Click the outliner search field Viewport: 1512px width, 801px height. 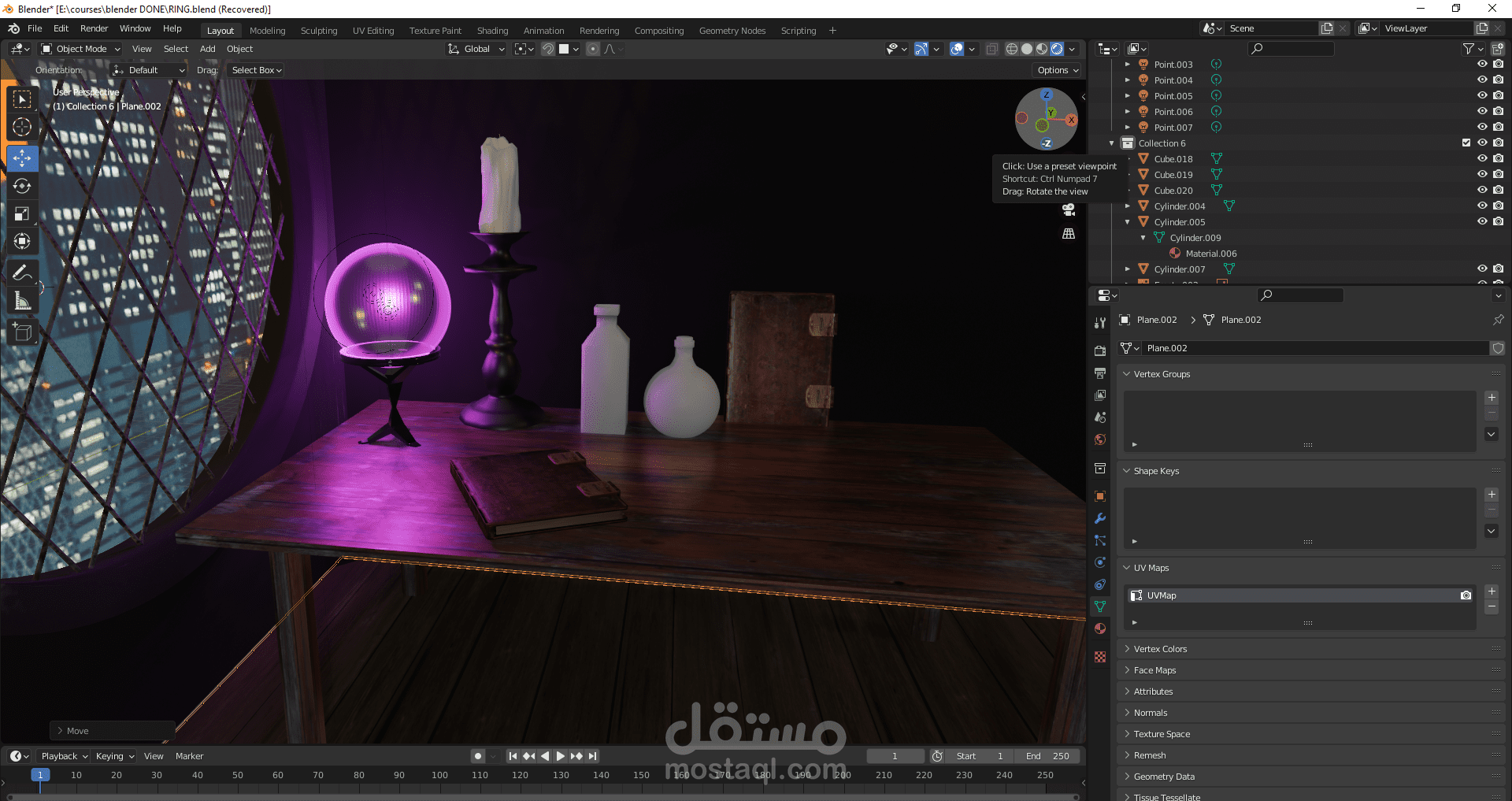point(1291,49)
